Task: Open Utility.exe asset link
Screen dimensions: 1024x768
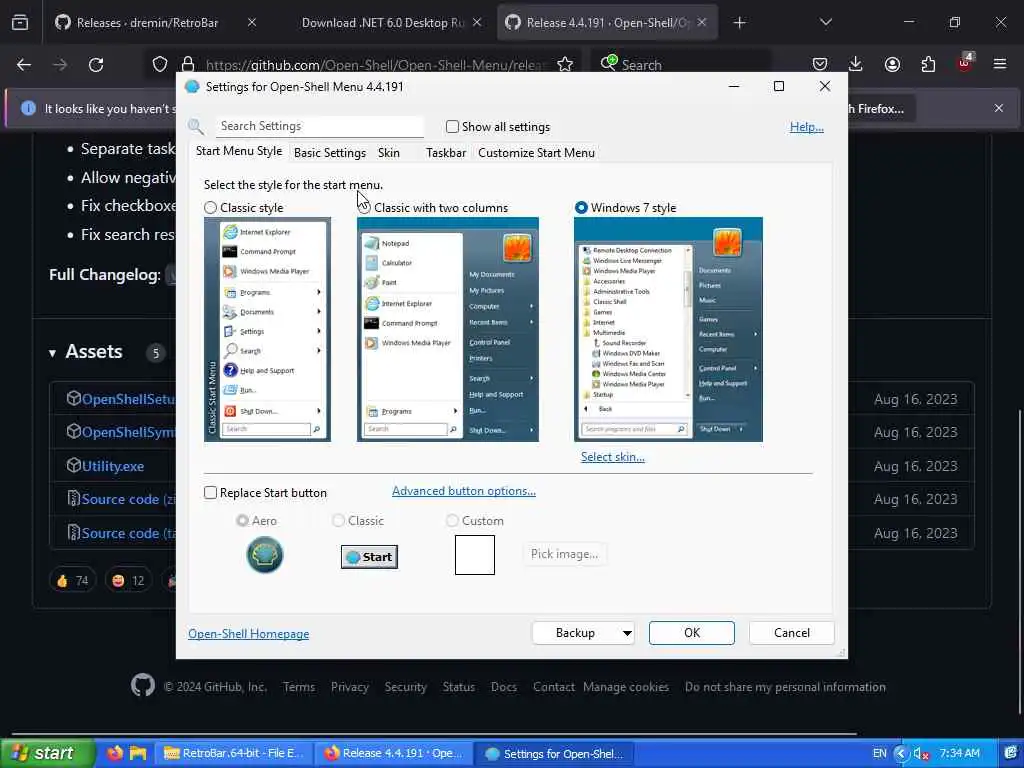Action: tap(113, 466)
